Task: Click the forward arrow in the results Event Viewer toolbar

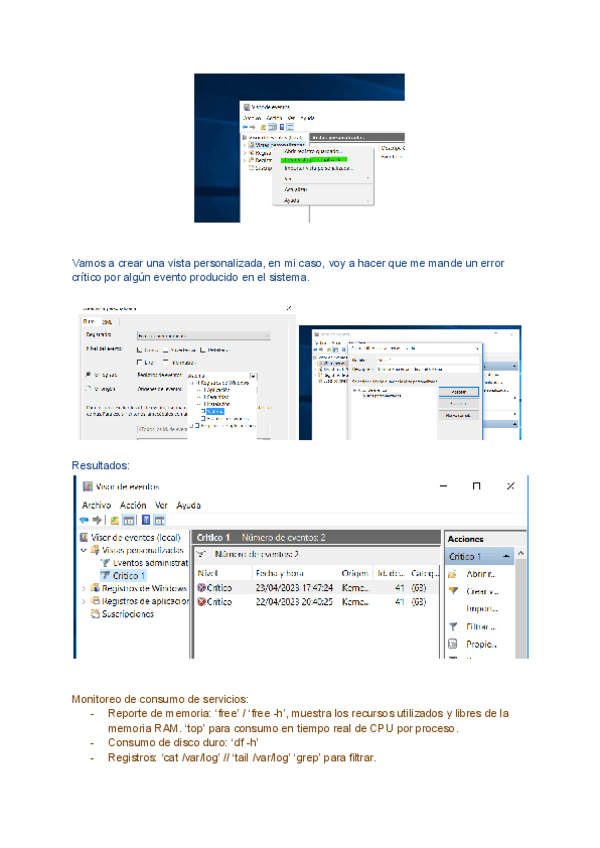Action: click(x=97, y=520)
